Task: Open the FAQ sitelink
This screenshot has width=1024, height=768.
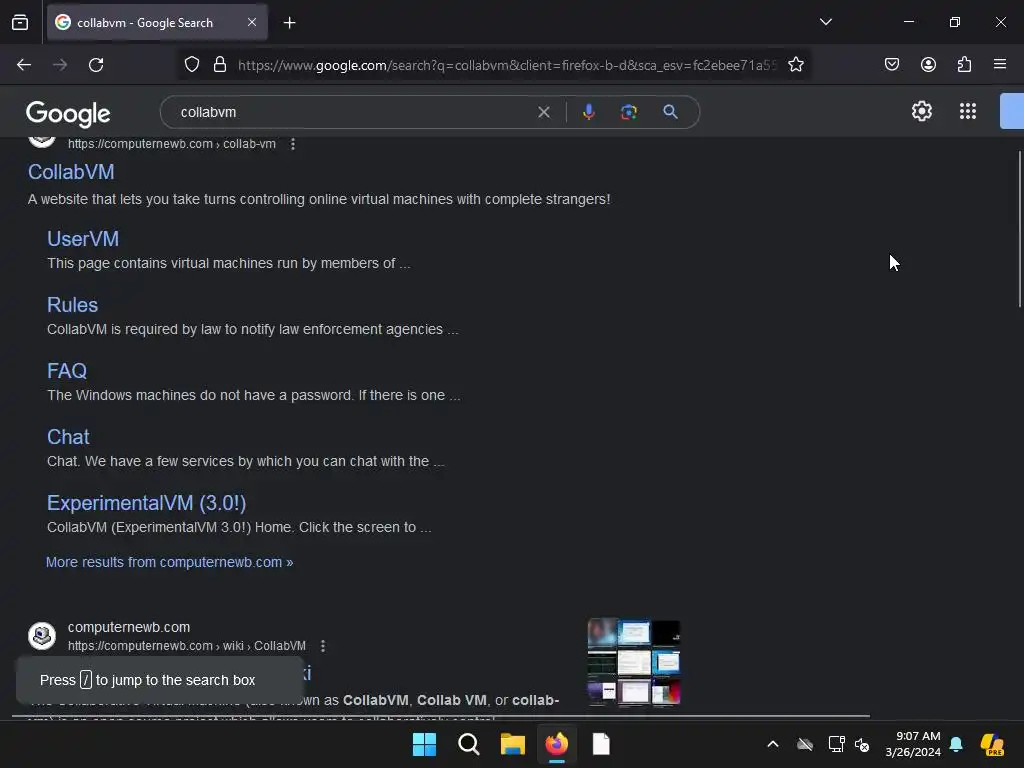Action: (x=67, y=371)
